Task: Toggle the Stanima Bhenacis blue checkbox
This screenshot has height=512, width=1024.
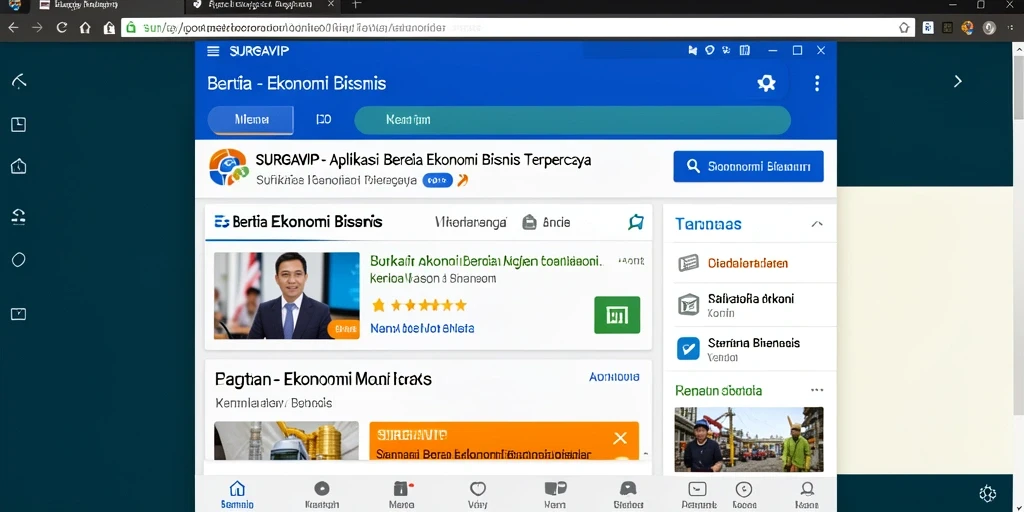Action: [x=688, y=348]
